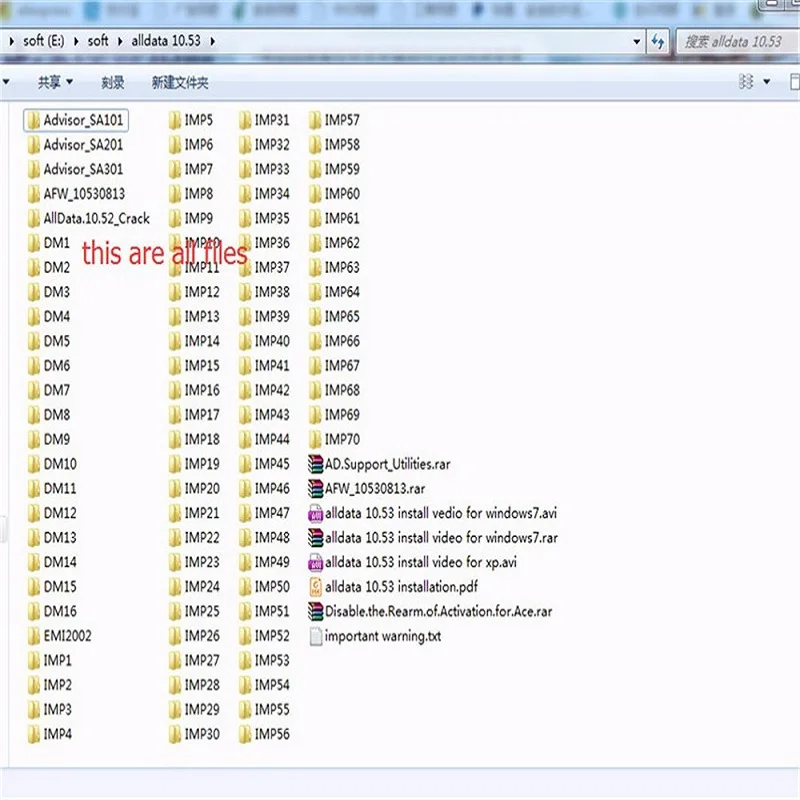Navigate to soft (E:) in the address bar

tap(44, 41)
